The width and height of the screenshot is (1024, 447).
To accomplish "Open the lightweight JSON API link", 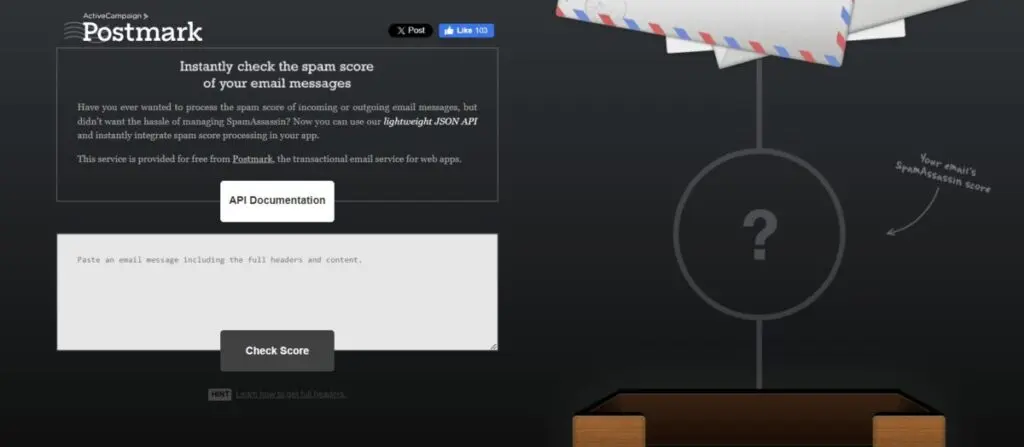I will point(430,122).
